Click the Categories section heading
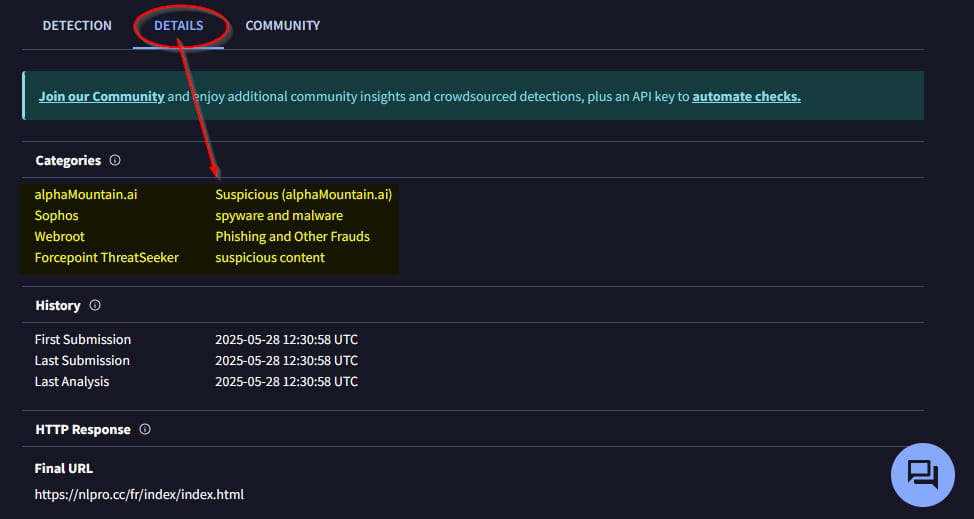The image size is (974, 519). pyautogui.click(x=68, y=160)
